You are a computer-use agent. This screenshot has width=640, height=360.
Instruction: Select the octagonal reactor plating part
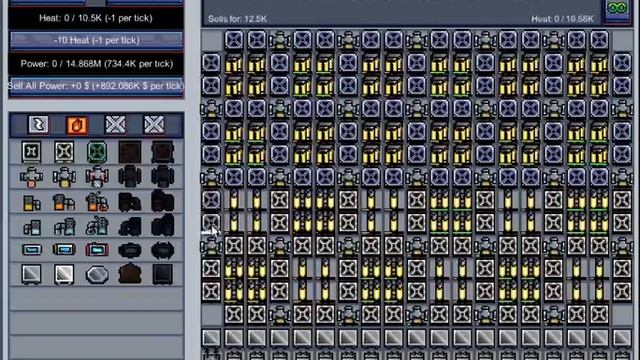tap(97, 274)
